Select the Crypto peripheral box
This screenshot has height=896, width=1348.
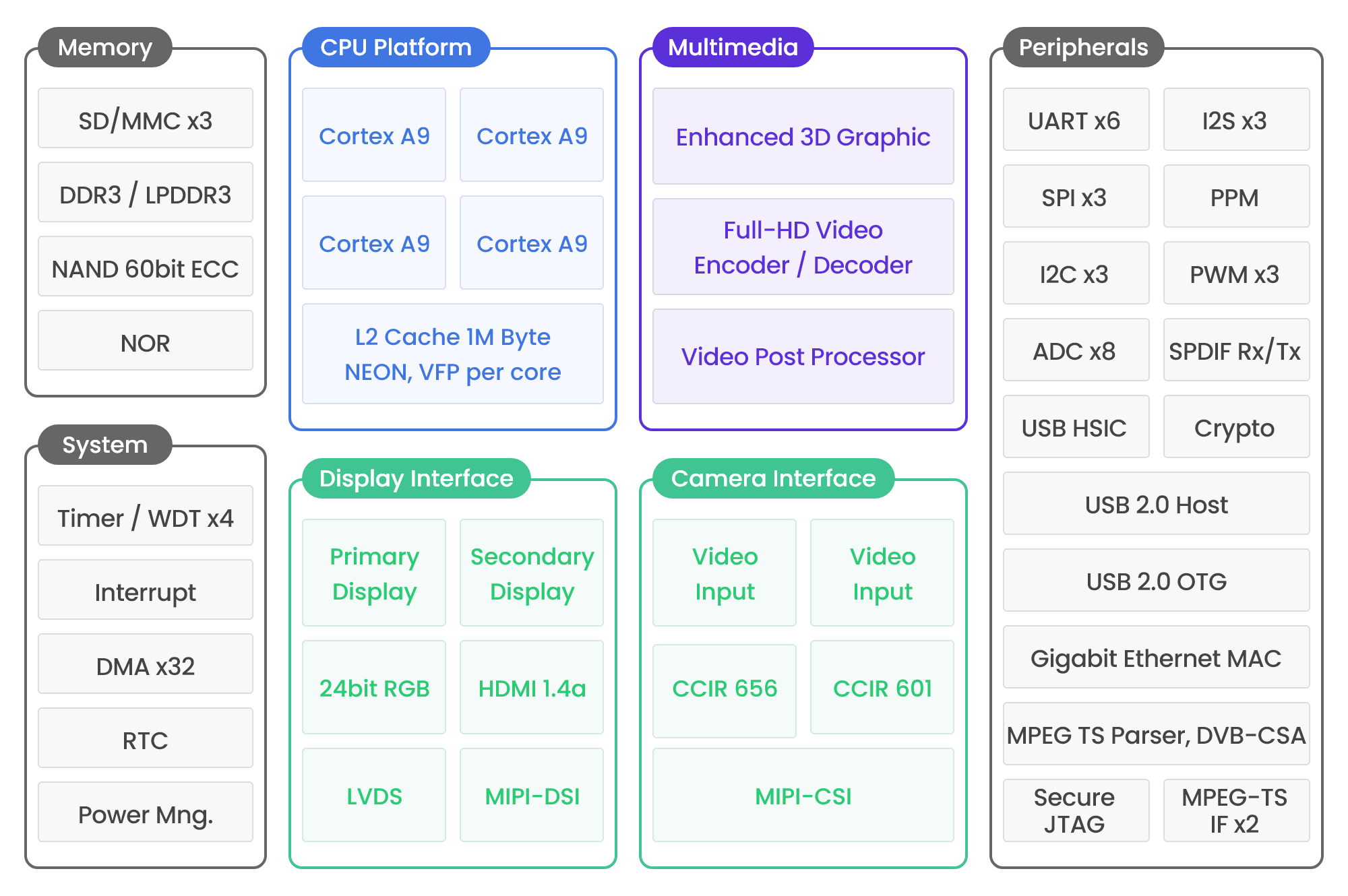(1237, 426)
